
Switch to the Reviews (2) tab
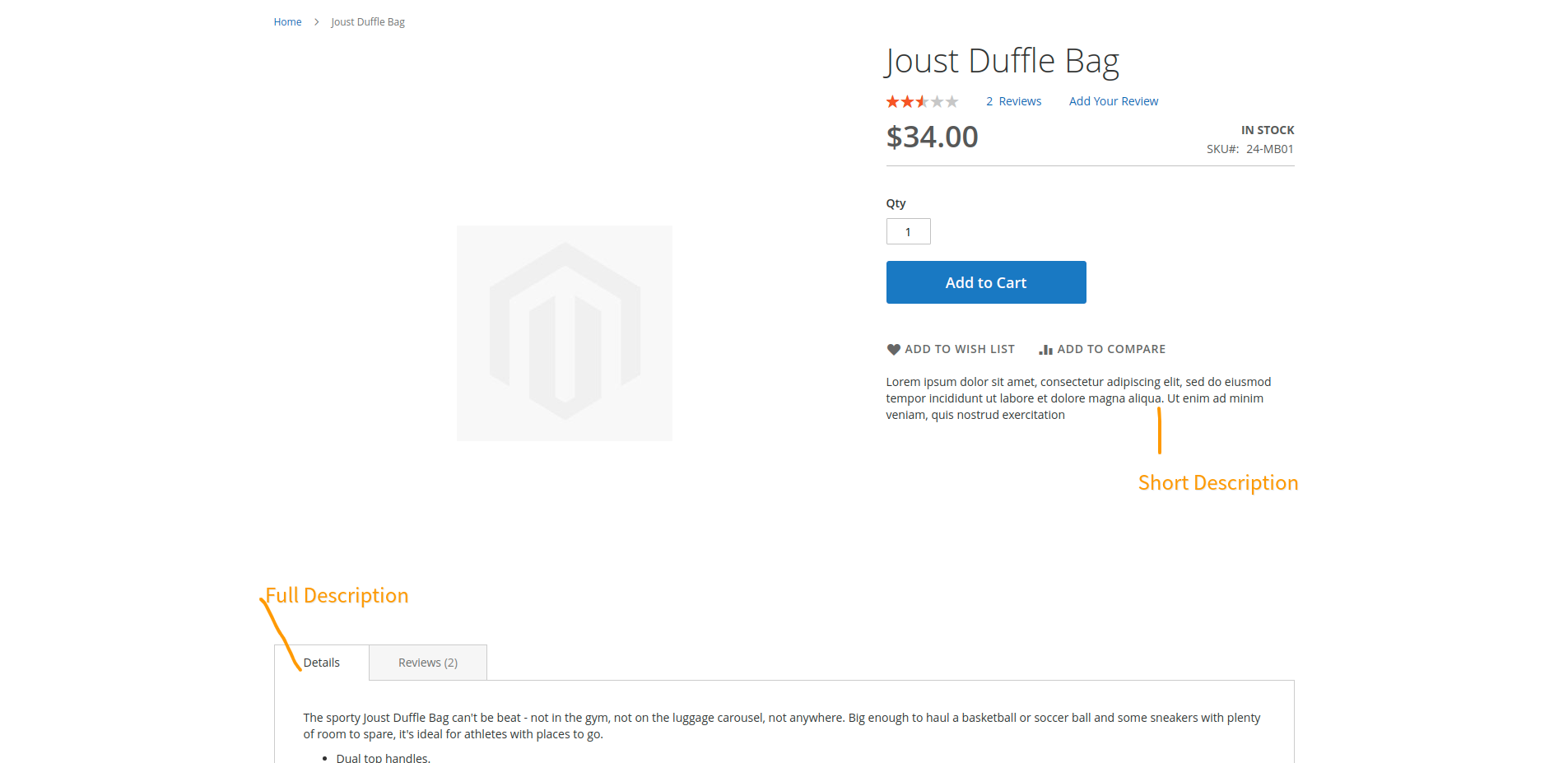[x=428, y=663]
